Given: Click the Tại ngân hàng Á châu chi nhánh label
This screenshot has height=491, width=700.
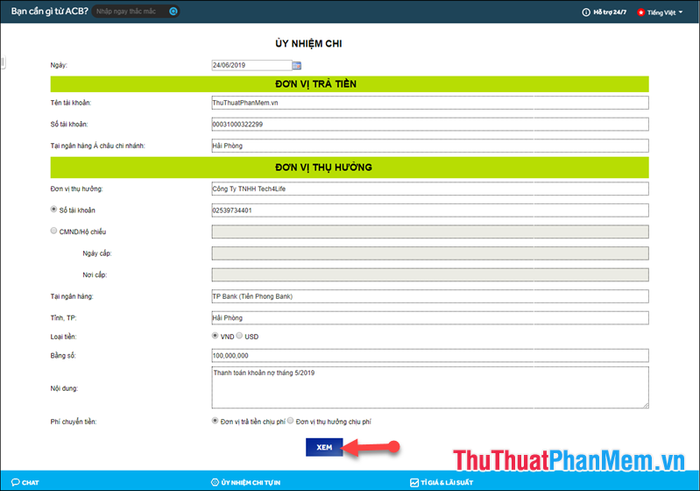Looking at the screenshot, I should [x=98, y=146].
